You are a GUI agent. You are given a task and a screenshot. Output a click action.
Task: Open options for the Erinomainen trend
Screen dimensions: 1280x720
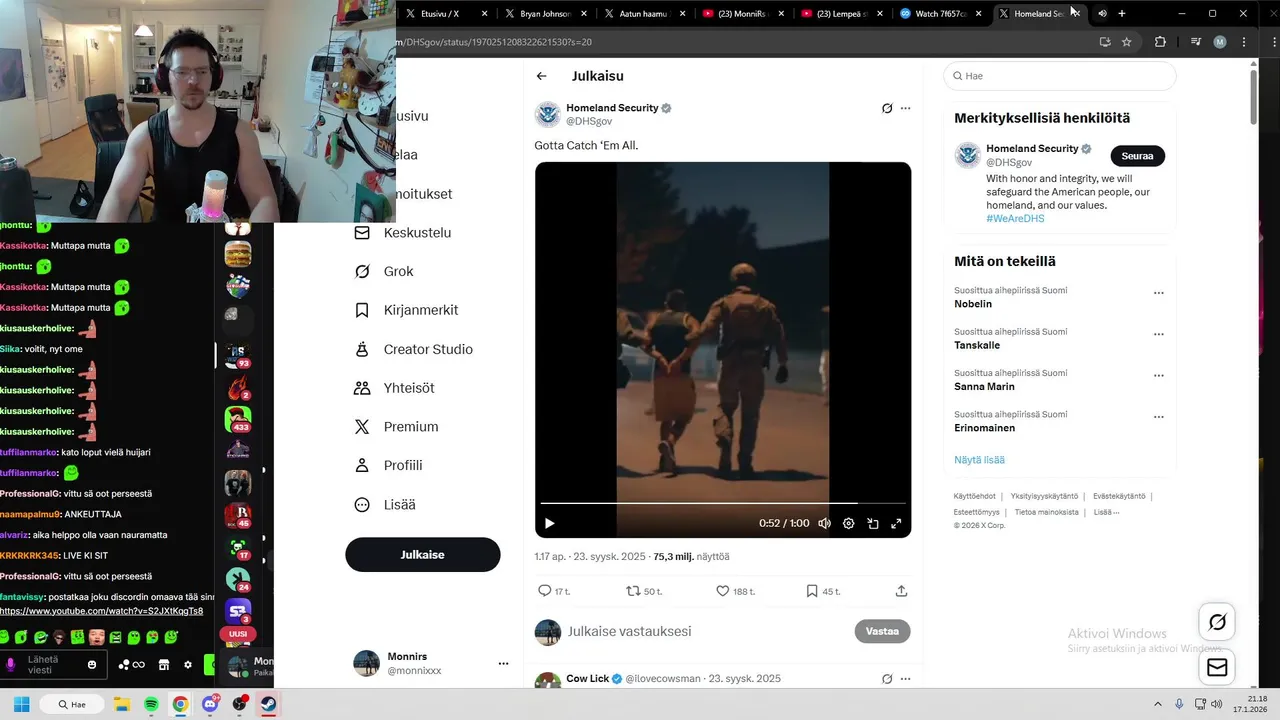click(x=1159, y=417)
